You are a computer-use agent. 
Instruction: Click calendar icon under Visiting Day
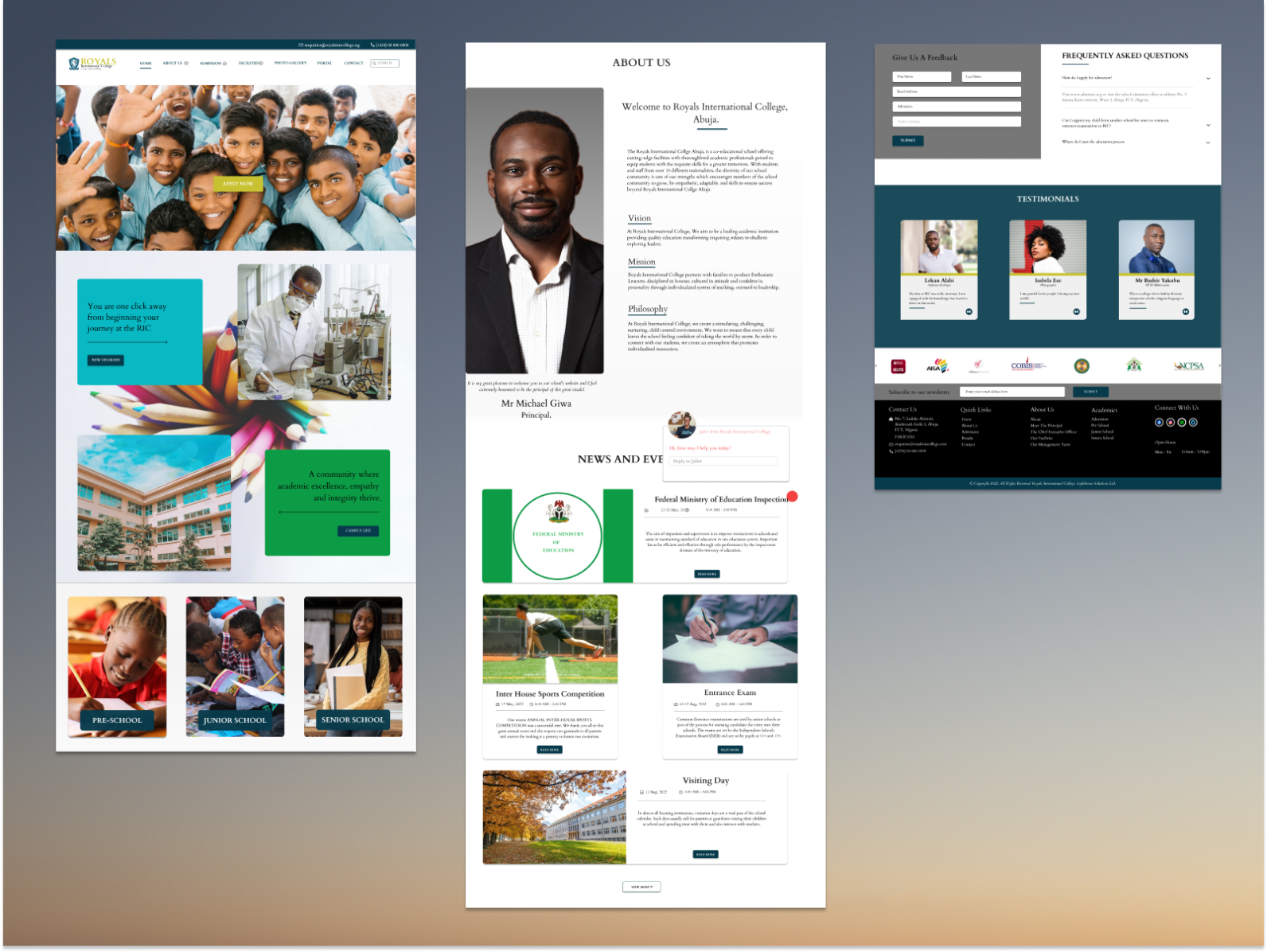642,793
